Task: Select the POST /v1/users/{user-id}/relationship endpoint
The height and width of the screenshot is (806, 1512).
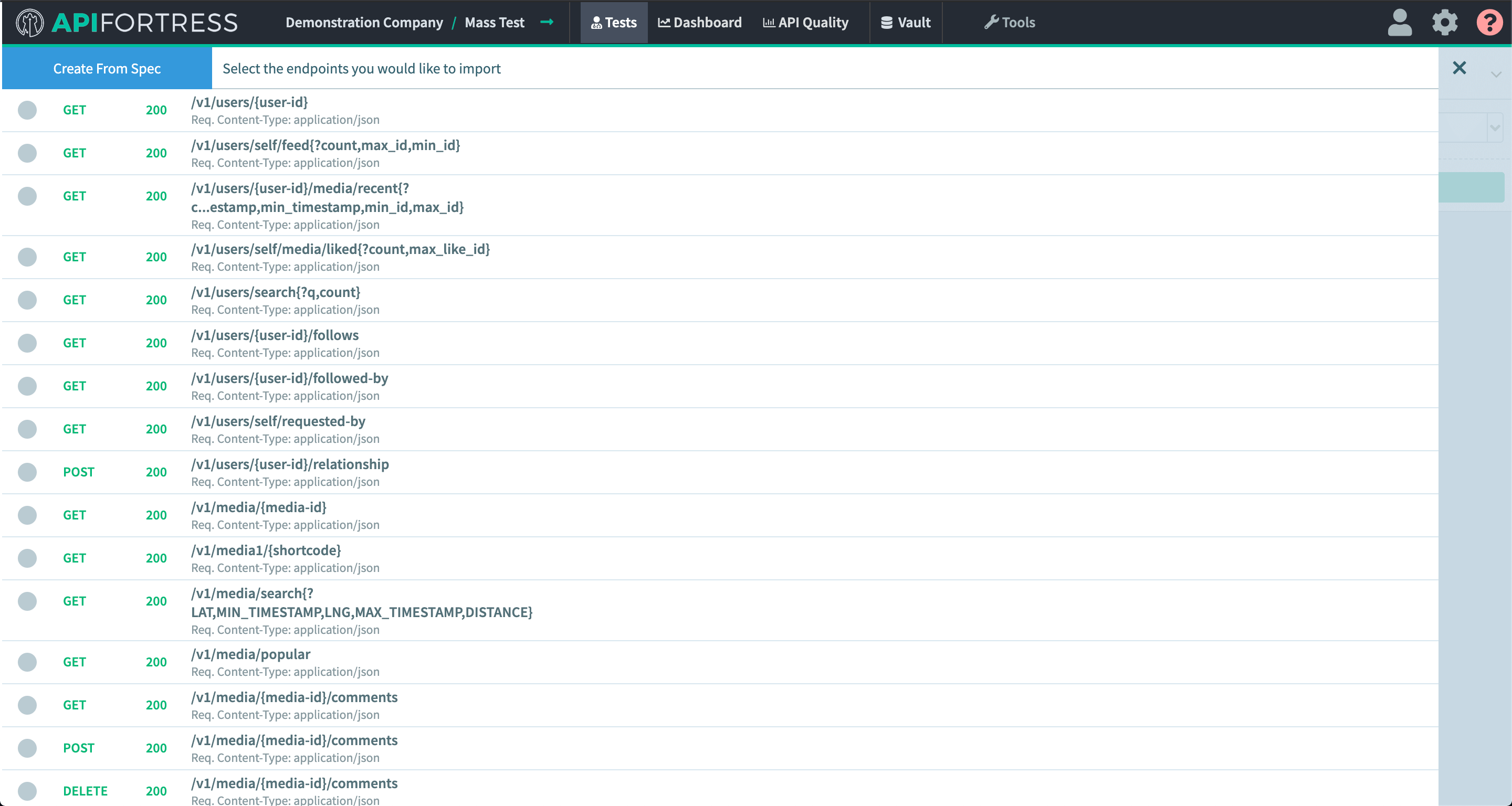Action: [x=27, y=472]
